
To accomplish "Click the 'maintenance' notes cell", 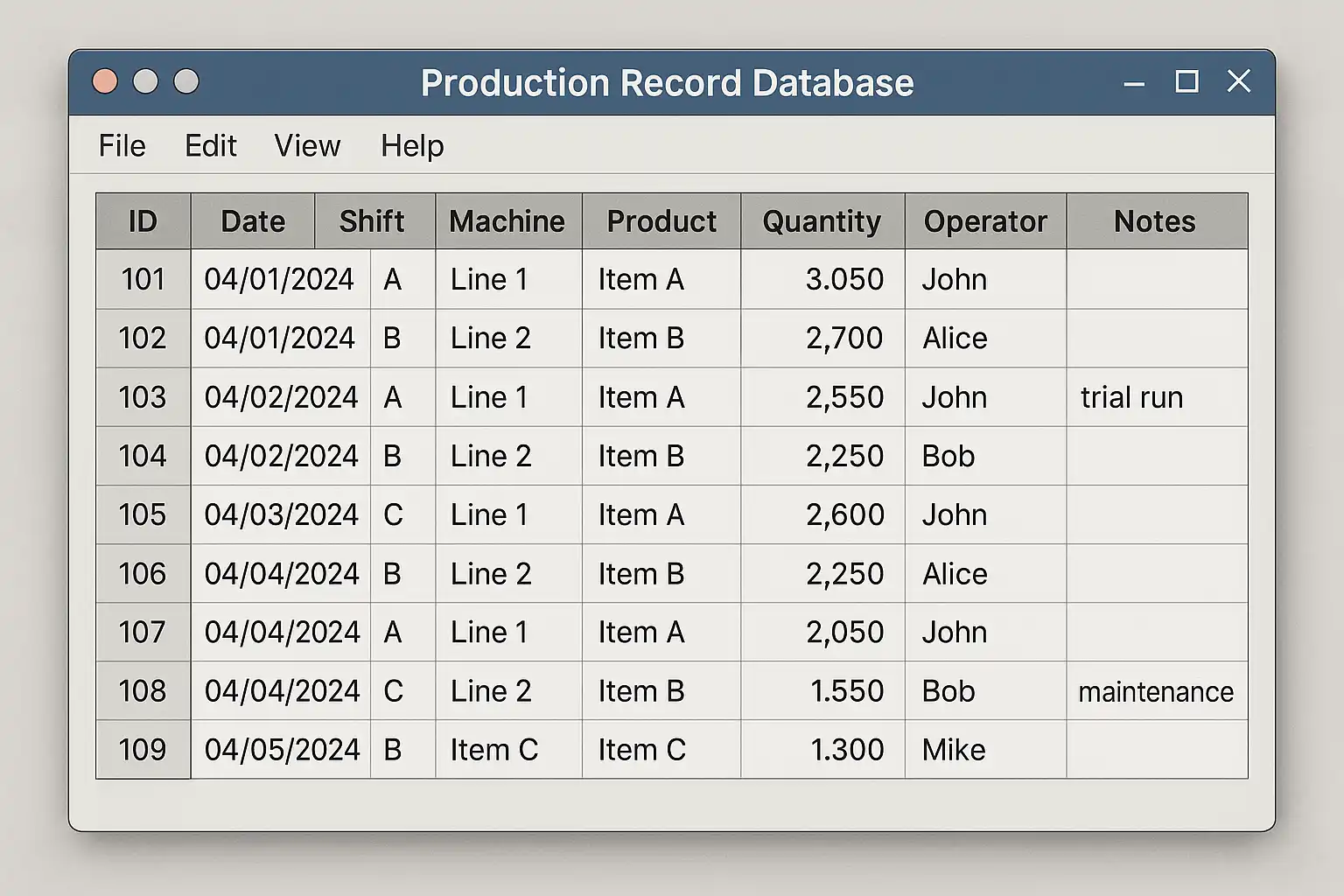I will (x=1156, y=691).
